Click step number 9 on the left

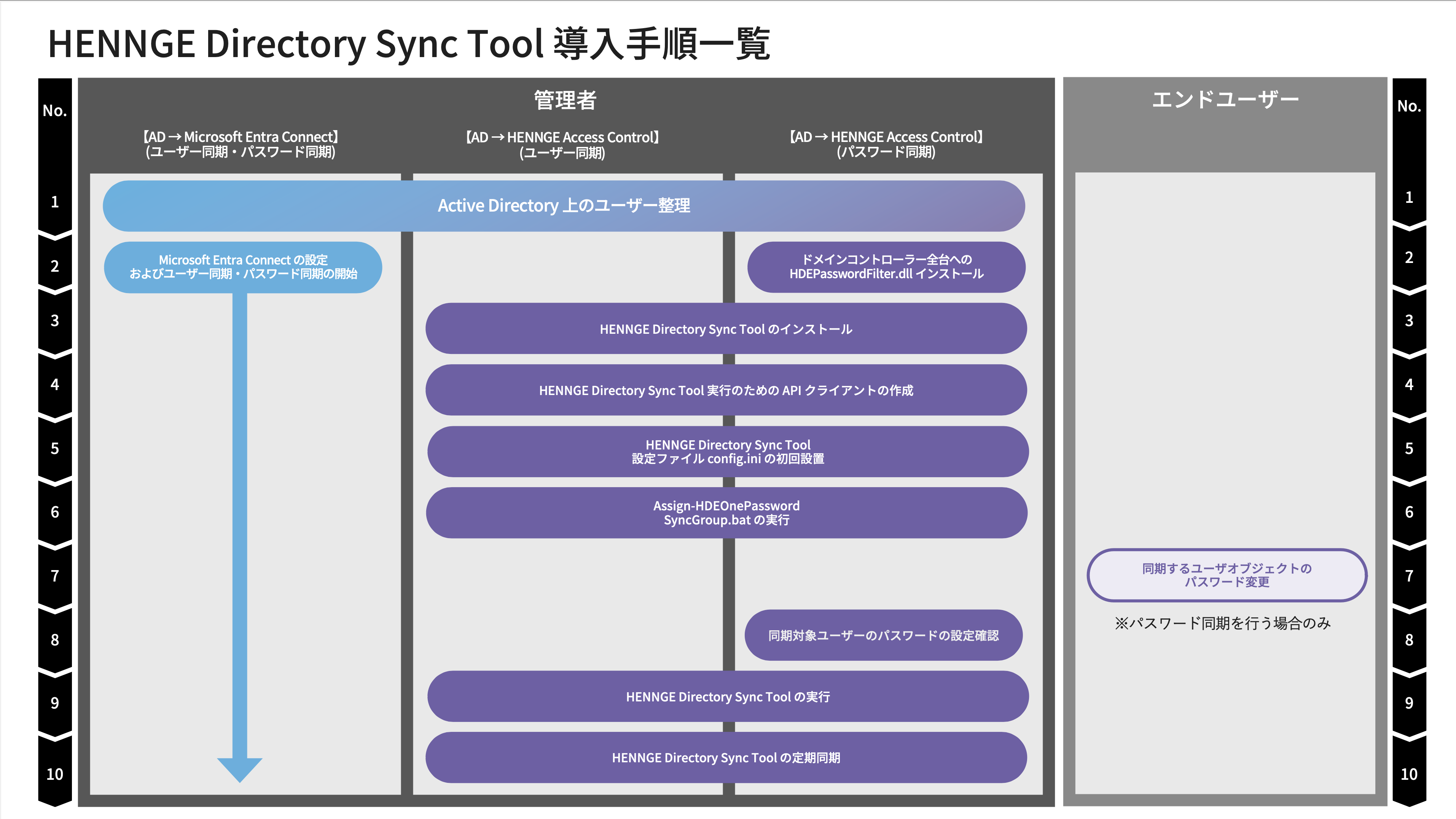click(x=55, y=703)
